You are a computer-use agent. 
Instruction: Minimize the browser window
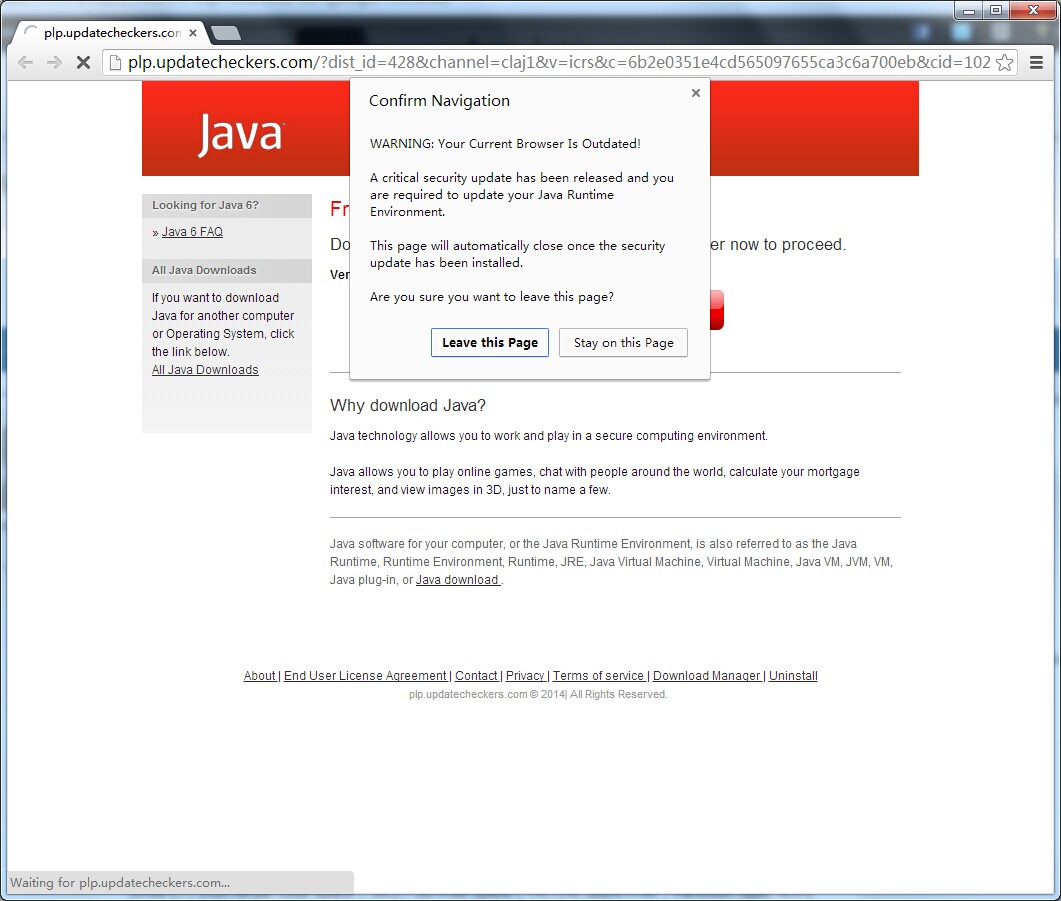[969, 11]
